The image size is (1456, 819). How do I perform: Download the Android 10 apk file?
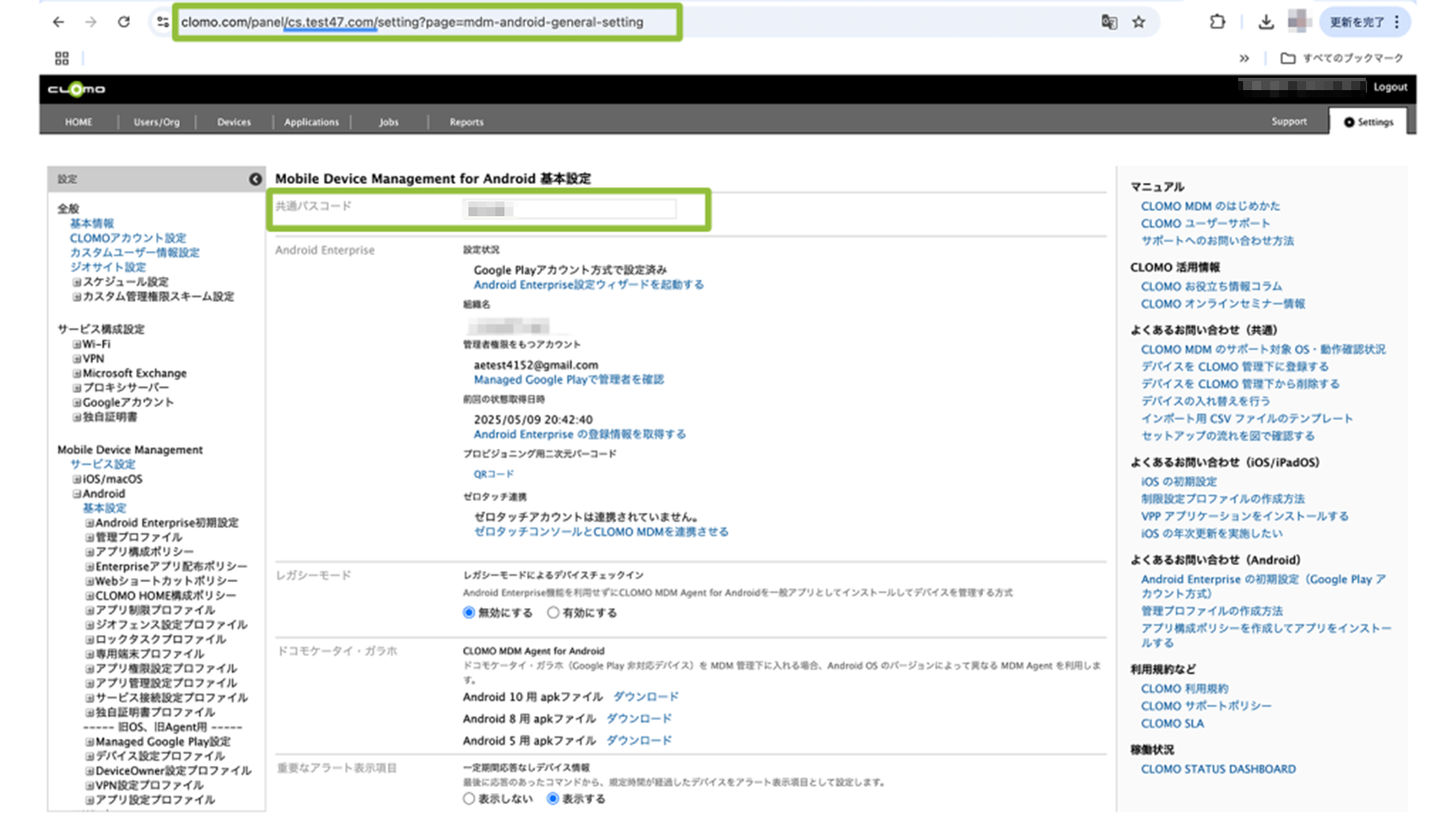tap(645, 697)
